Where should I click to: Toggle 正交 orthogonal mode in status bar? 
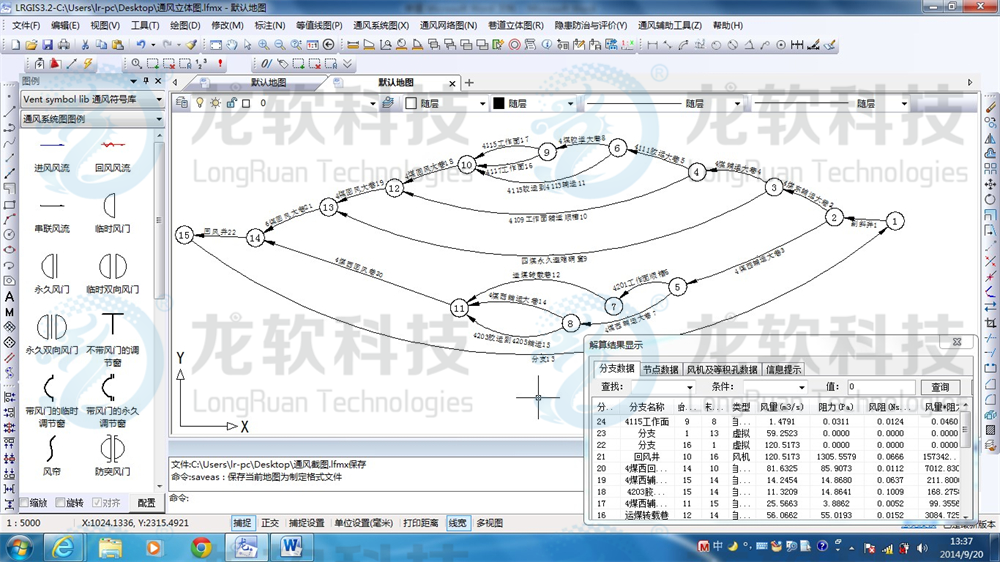click(x=270, y=523)
